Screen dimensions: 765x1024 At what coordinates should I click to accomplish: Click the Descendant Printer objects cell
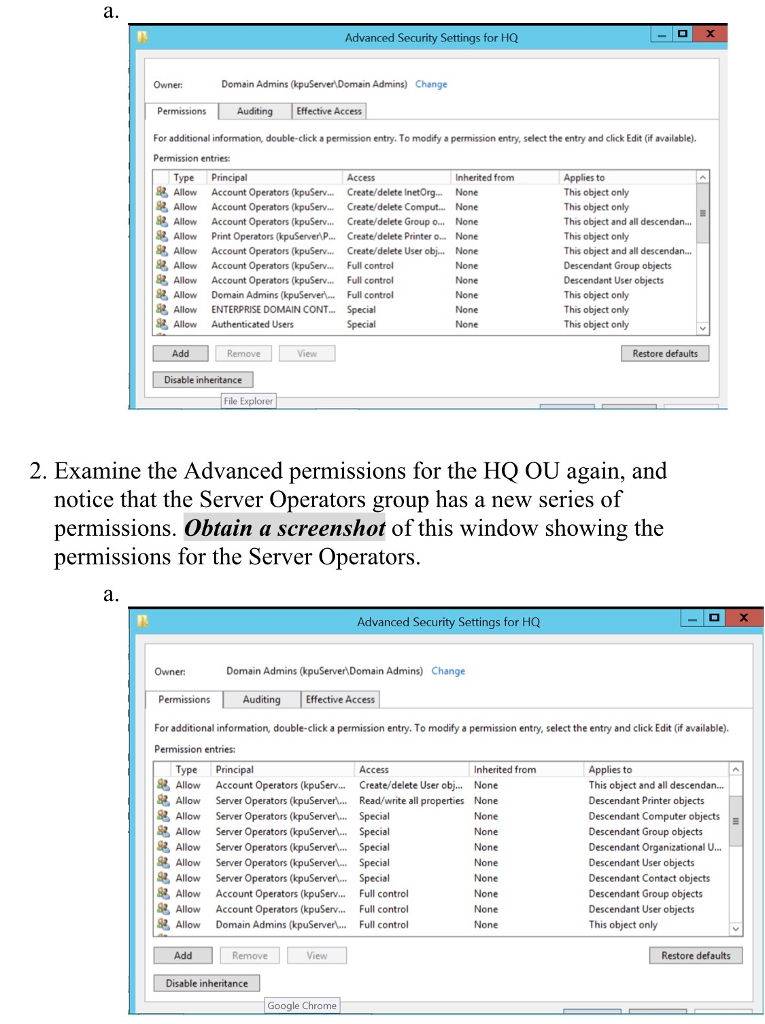pos(646,801)
